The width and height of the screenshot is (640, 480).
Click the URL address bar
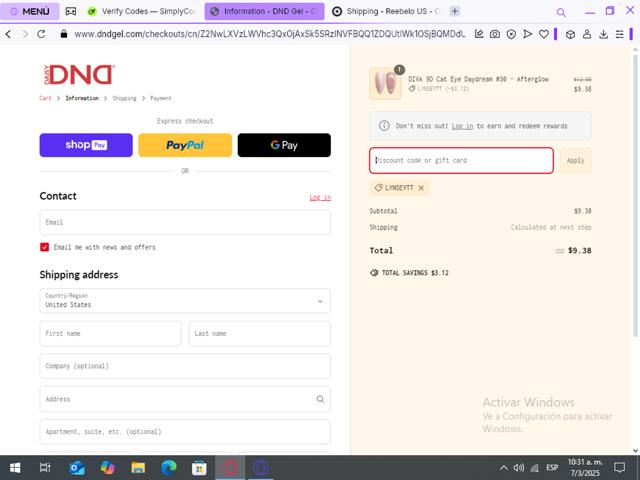click(269, 34)
